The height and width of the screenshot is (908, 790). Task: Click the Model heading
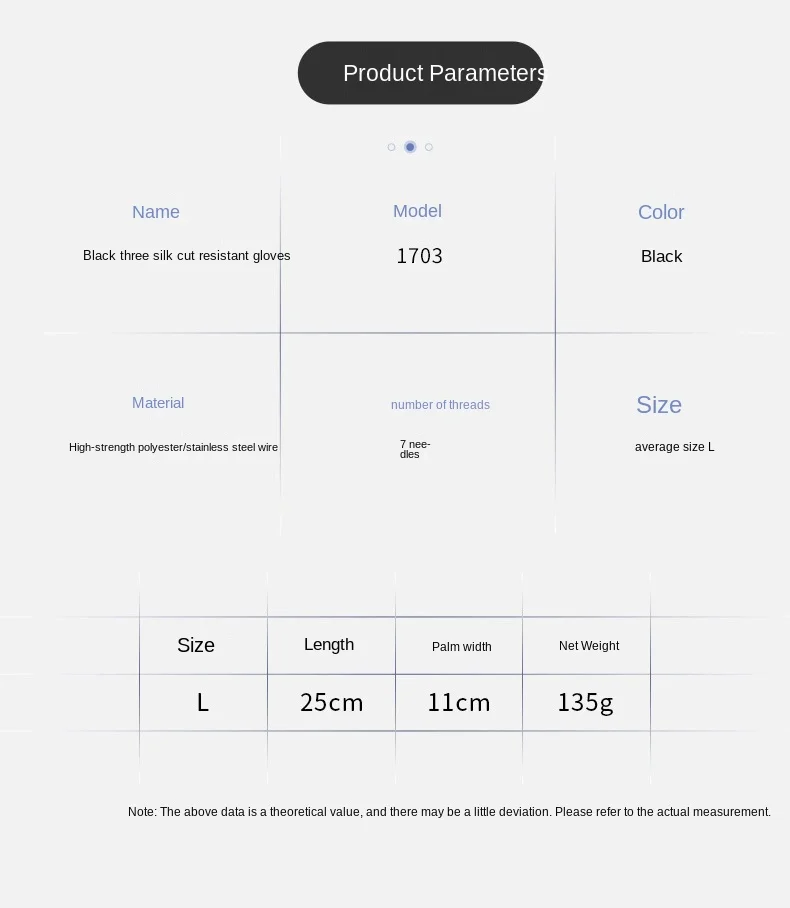point(417,211)
